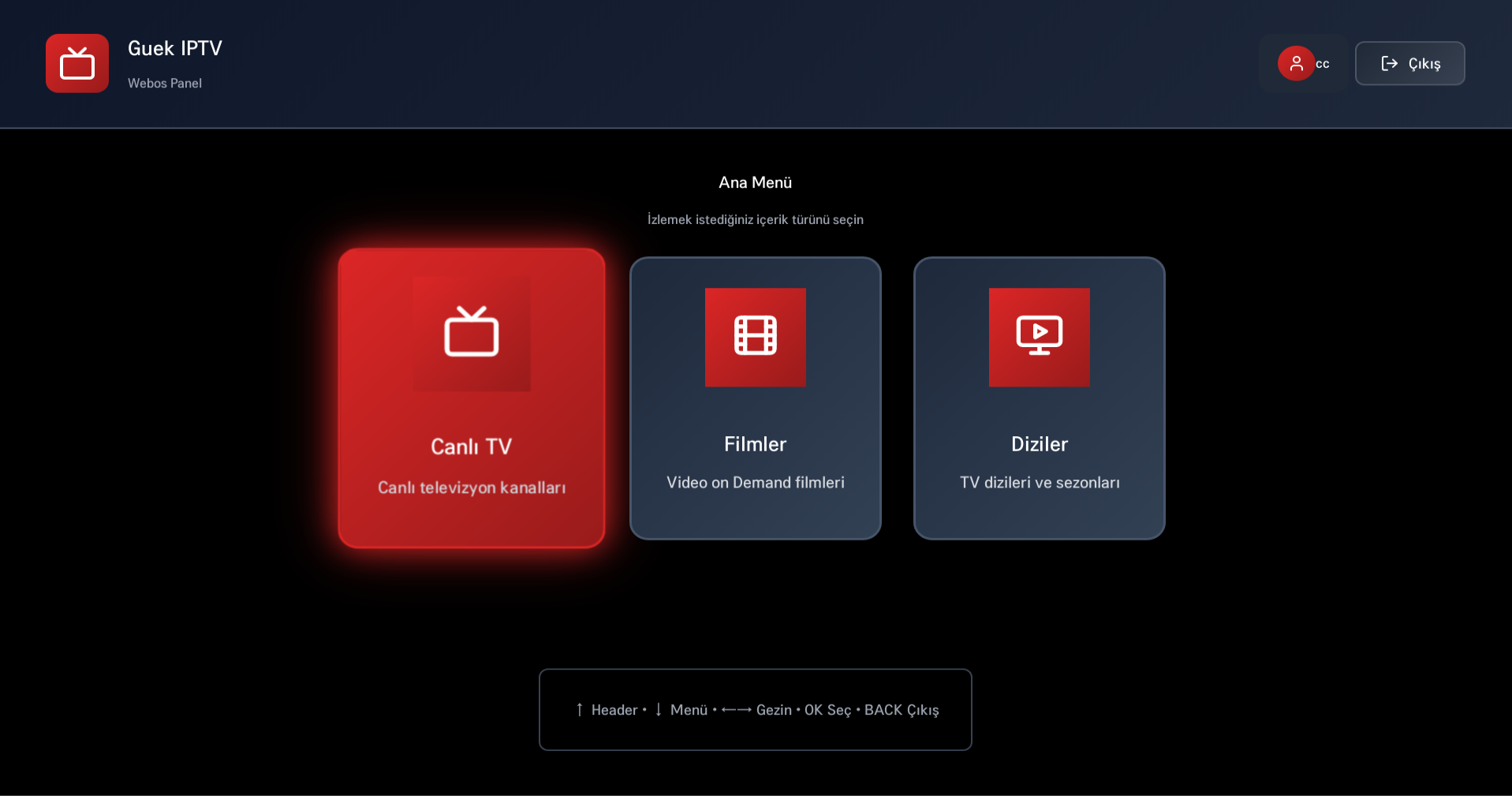Click the logout arrow icon inside Çıkış

[1388, 63]
